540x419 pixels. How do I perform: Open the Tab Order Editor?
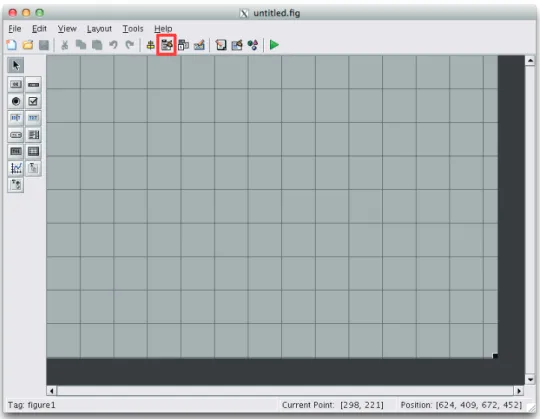click(x=183, y=45)
